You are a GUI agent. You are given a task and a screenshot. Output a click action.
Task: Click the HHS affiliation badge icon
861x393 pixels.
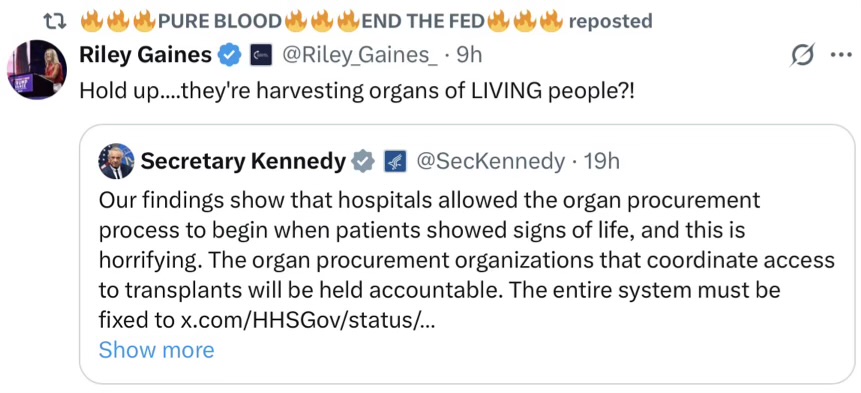pyautogui.click(x=395, y=162)
